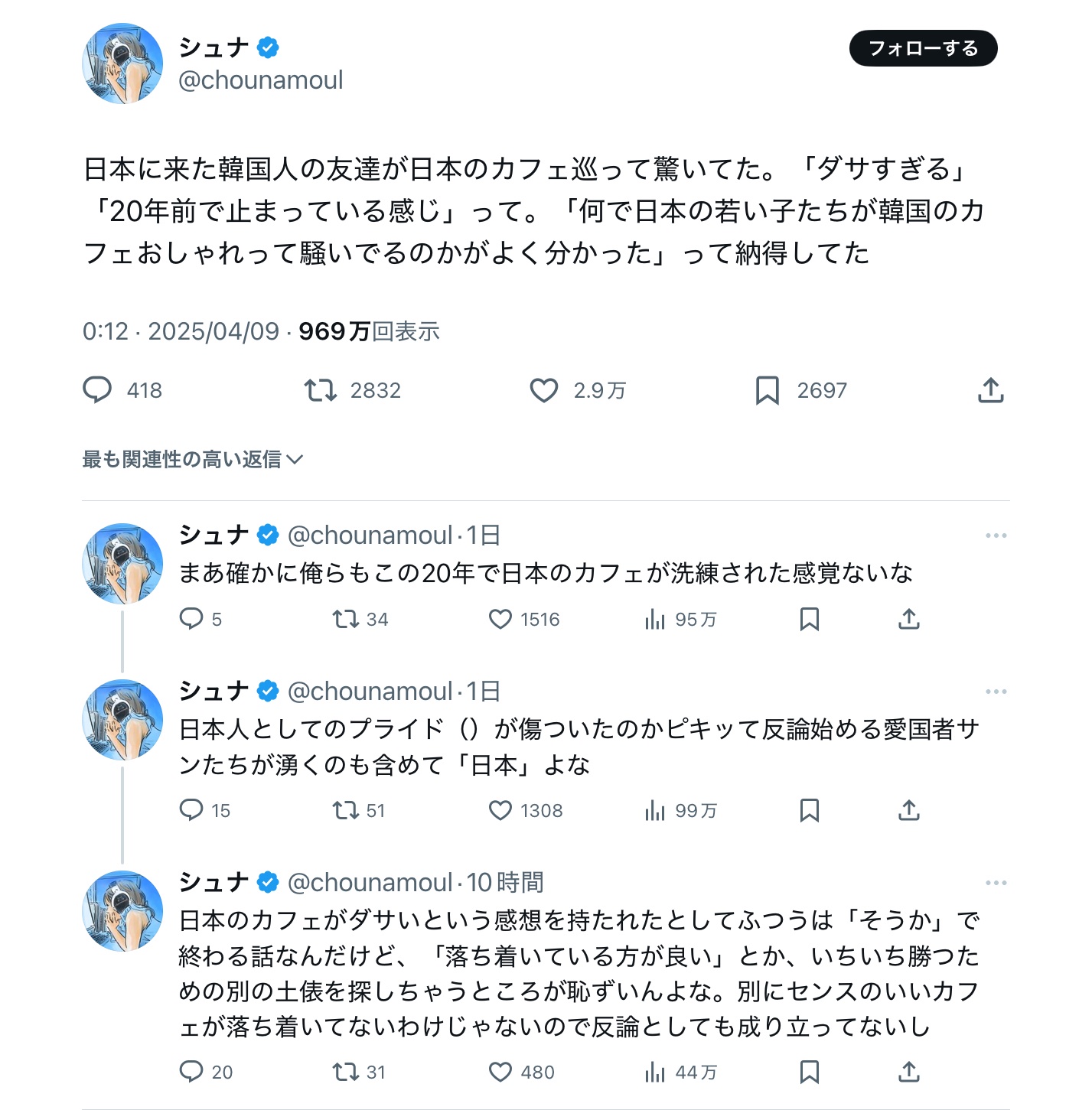View analytics of the reply showing 44万
Viewport: 1092px width, 1110px height.
680,1072
